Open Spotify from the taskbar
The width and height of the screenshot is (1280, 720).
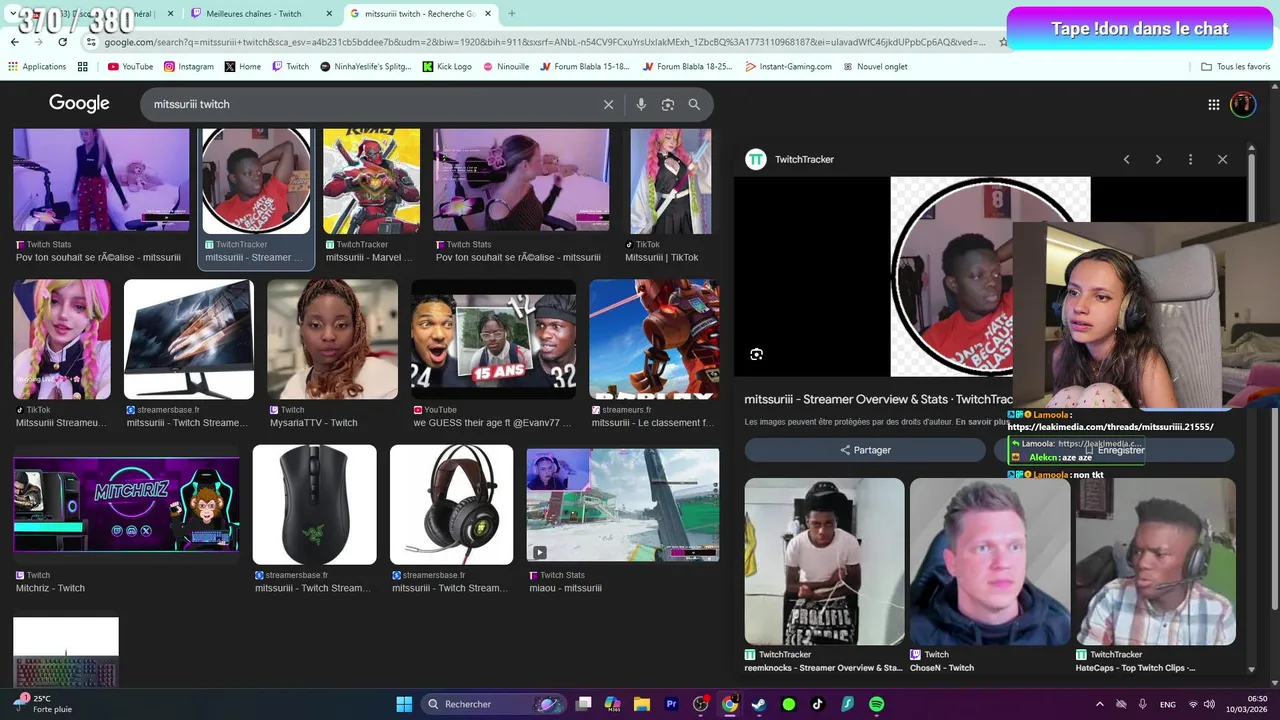click(877, 704)
